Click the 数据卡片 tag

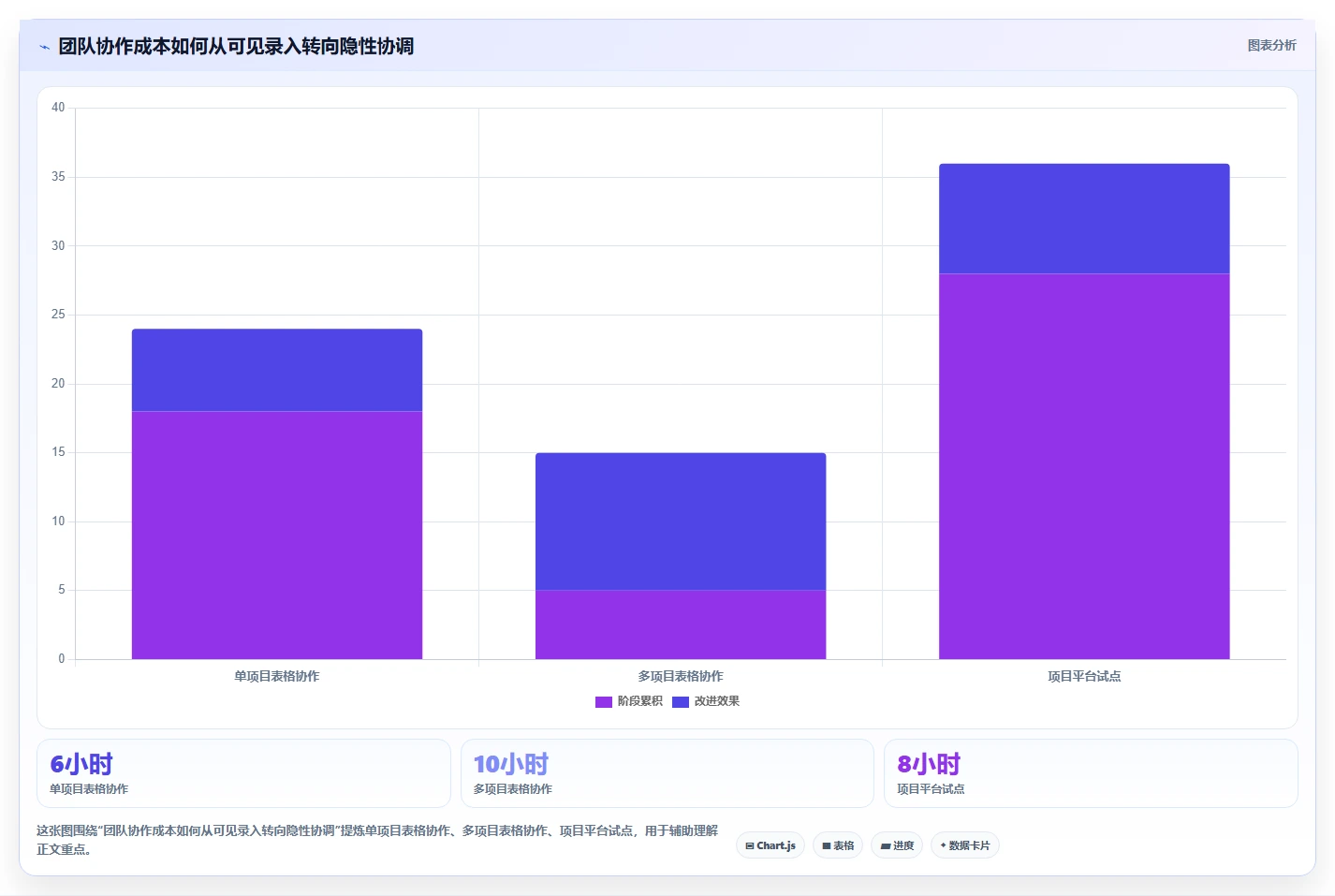tap(965, 845)
